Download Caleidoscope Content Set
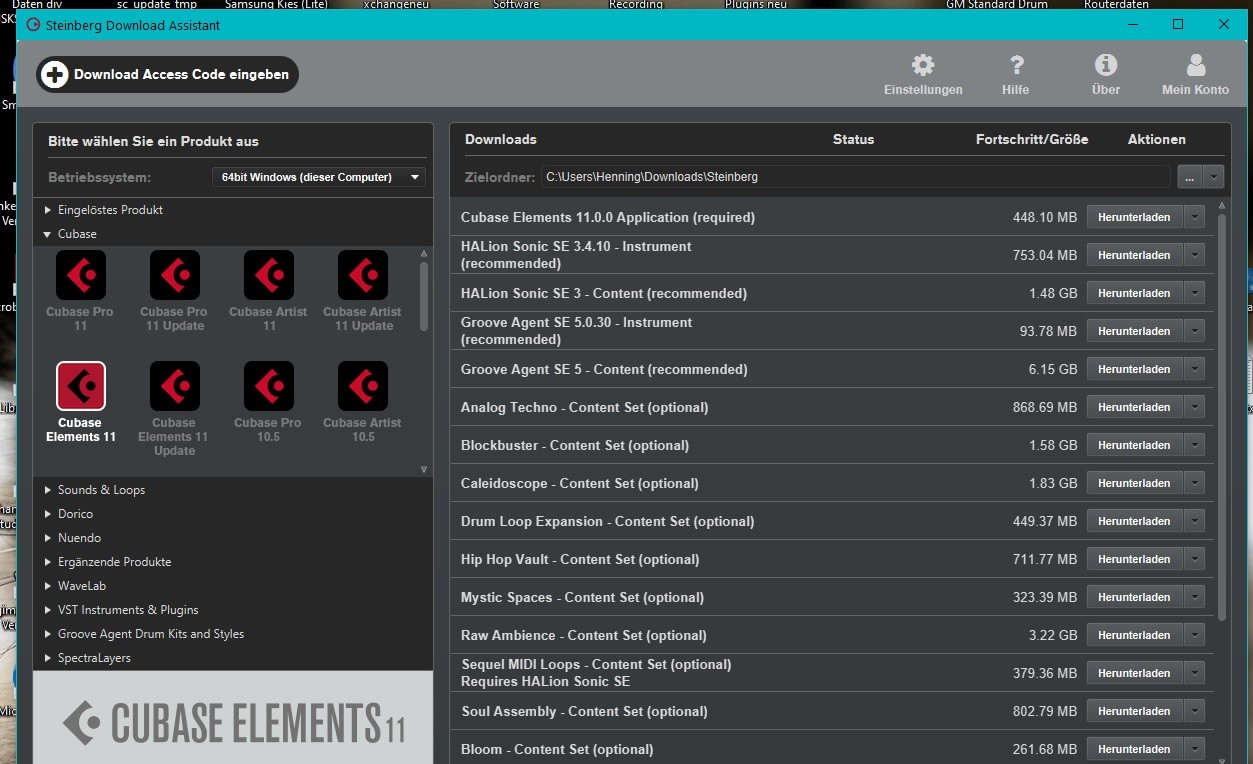1253x764 pixels. (x=1134, y=483)
